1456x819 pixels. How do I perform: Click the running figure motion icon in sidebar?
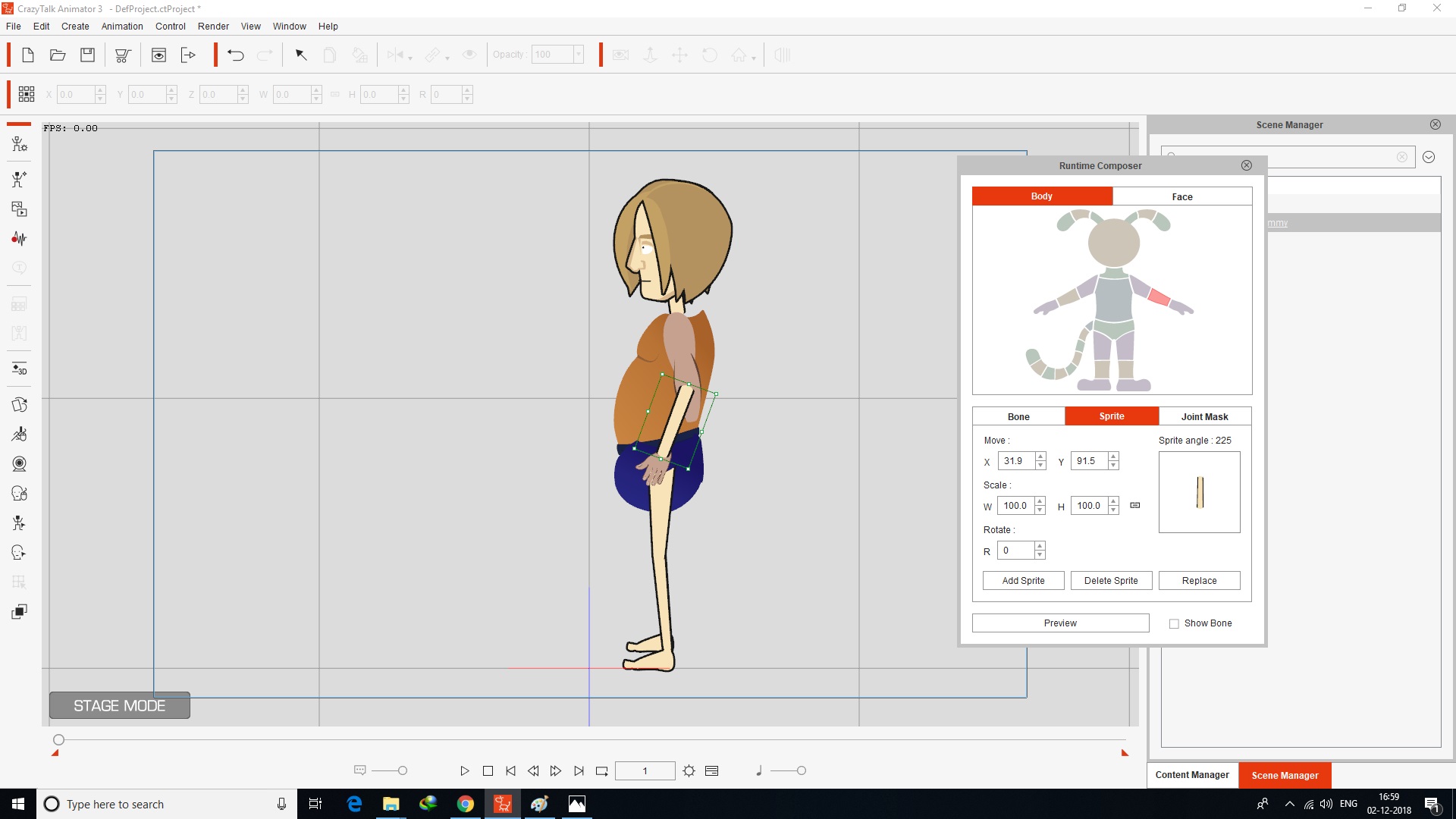click(20, 523)
